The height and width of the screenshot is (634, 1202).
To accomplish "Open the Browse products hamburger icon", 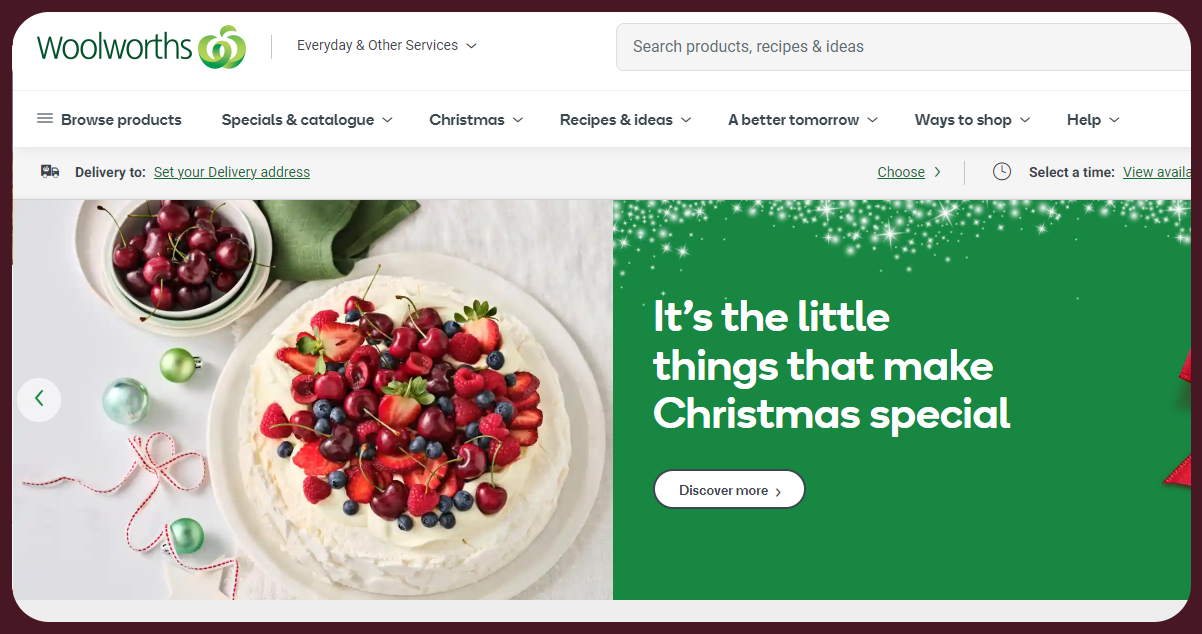I will 45,119.
